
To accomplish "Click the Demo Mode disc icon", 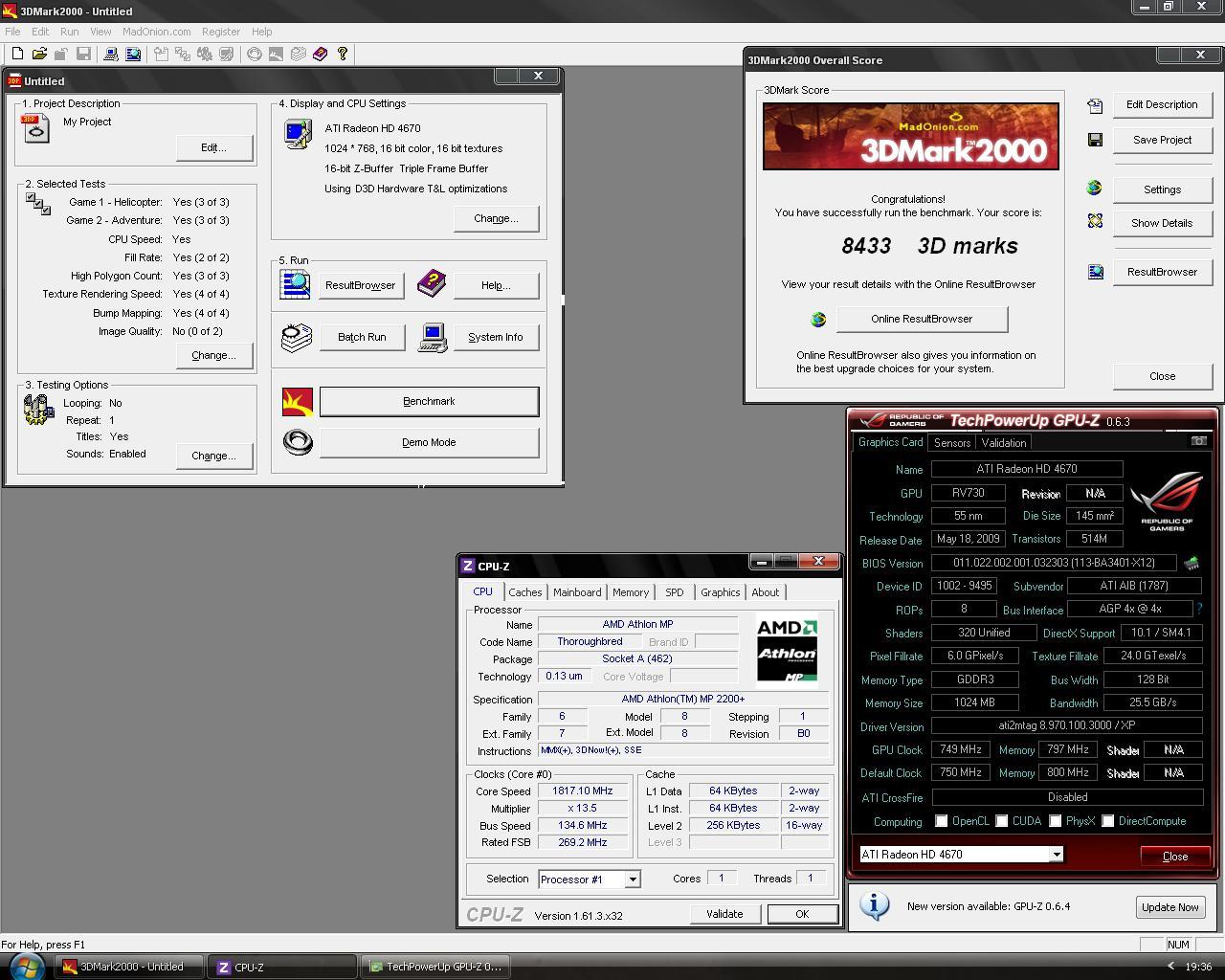I will (x=298, y=442).
